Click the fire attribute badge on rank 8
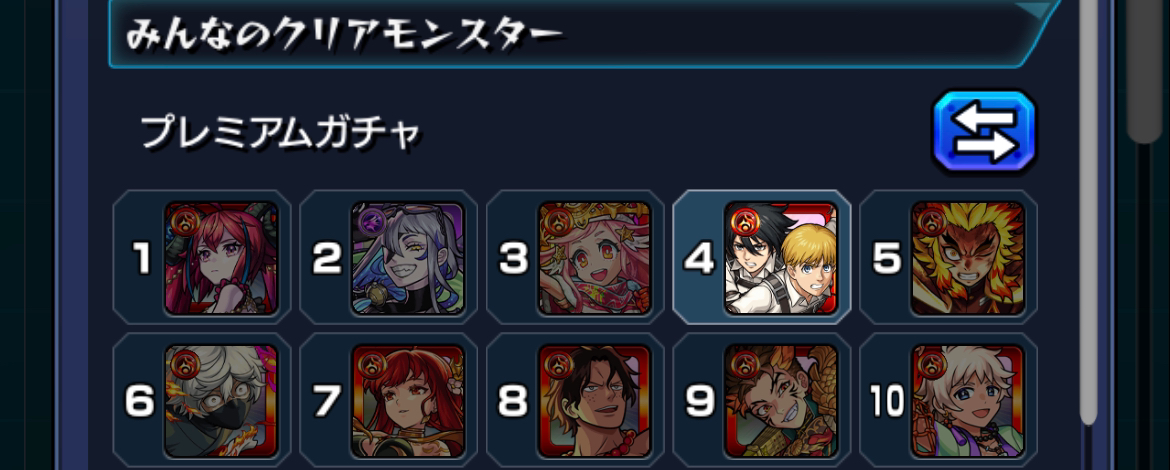Viewport: 1170px width, 470px height. coord(557,364)
